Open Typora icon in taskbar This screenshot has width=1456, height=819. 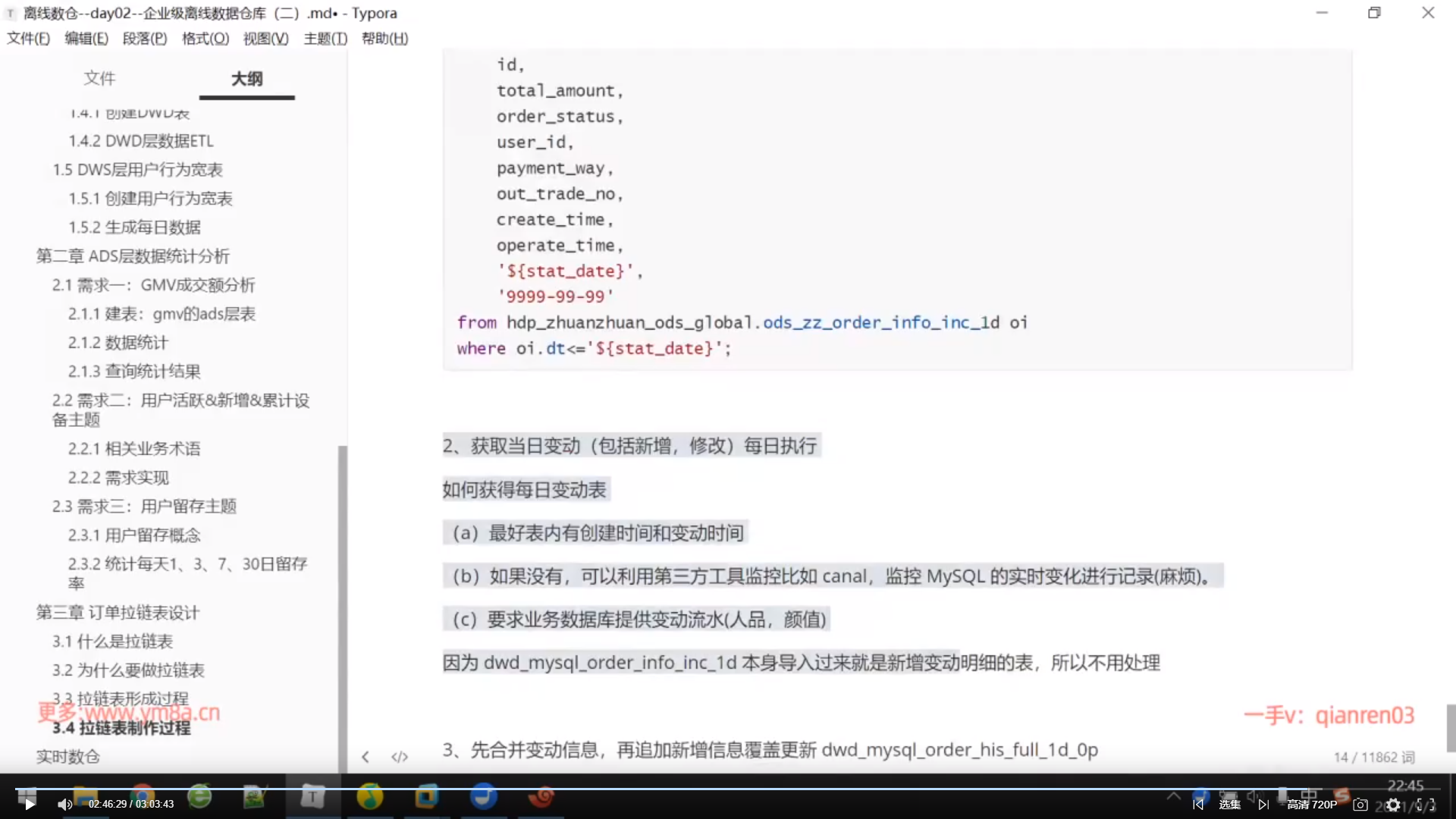312,796
